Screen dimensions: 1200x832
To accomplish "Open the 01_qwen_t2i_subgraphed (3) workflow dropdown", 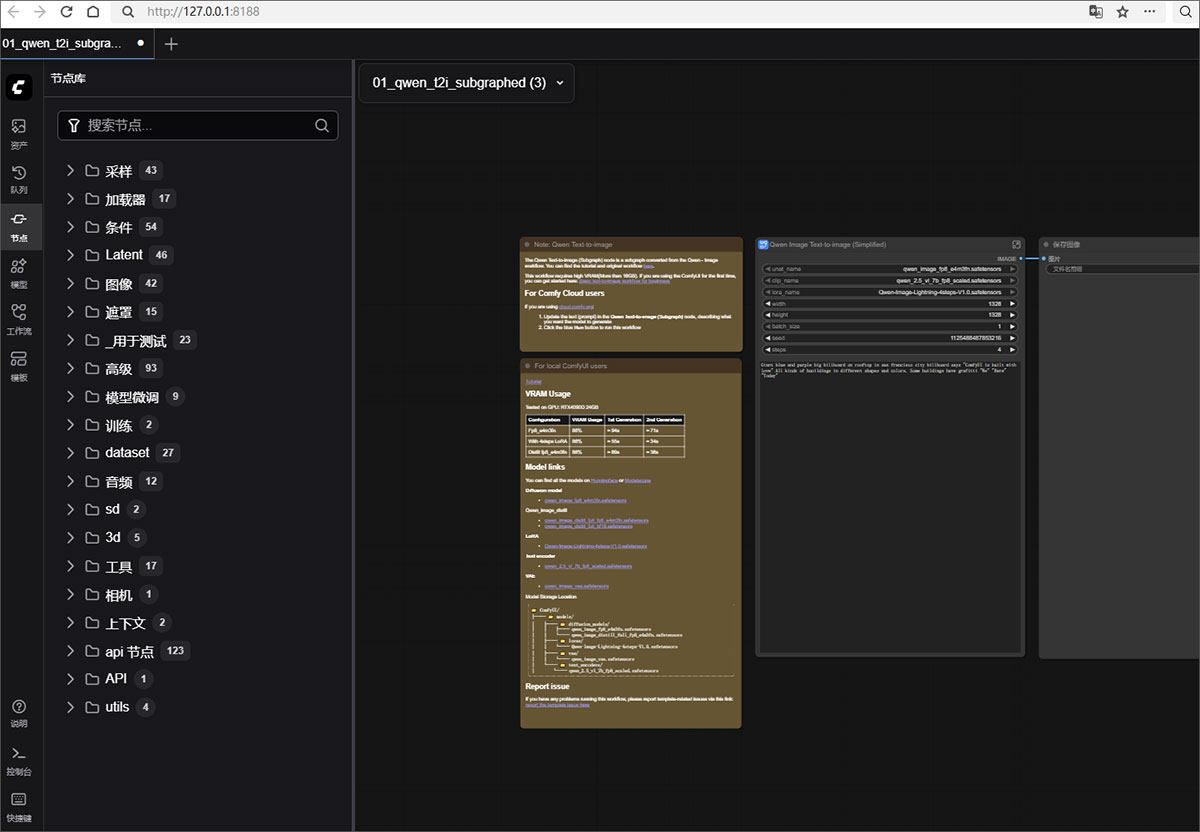I will click(467, 83).
